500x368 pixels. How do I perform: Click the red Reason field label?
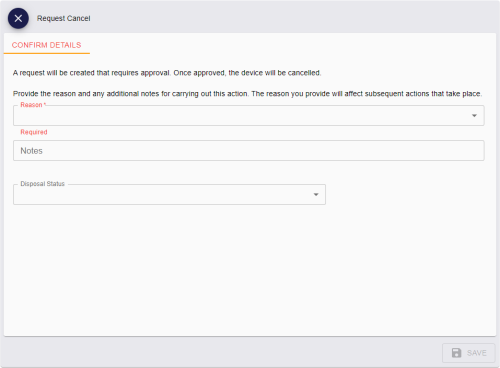pyautogui.click(x=33, y=105)
